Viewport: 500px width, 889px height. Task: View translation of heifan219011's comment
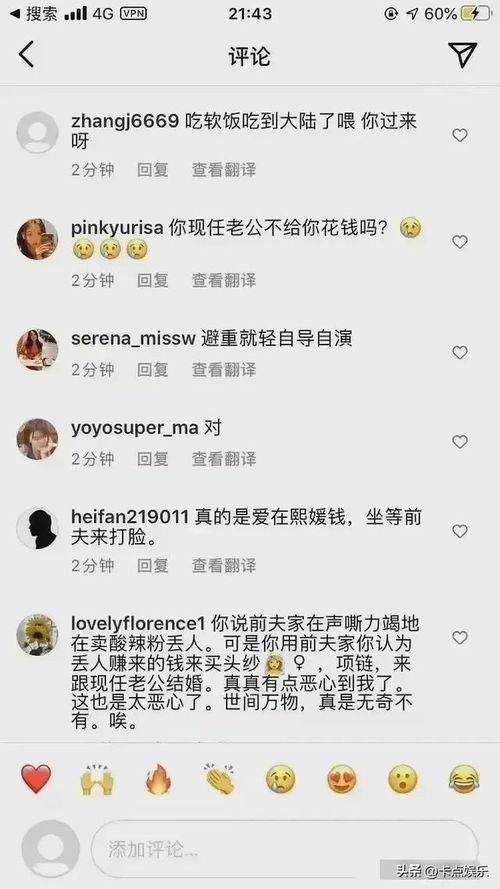(x=224, y=565)
